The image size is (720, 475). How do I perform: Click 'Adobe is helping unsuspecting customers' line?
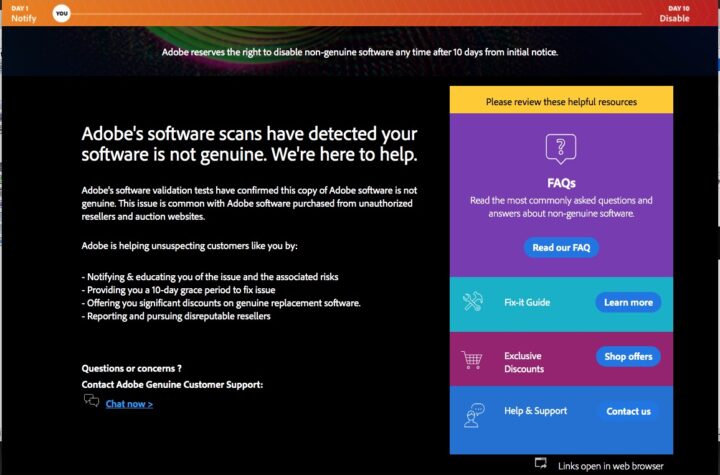tap(189, 246)
